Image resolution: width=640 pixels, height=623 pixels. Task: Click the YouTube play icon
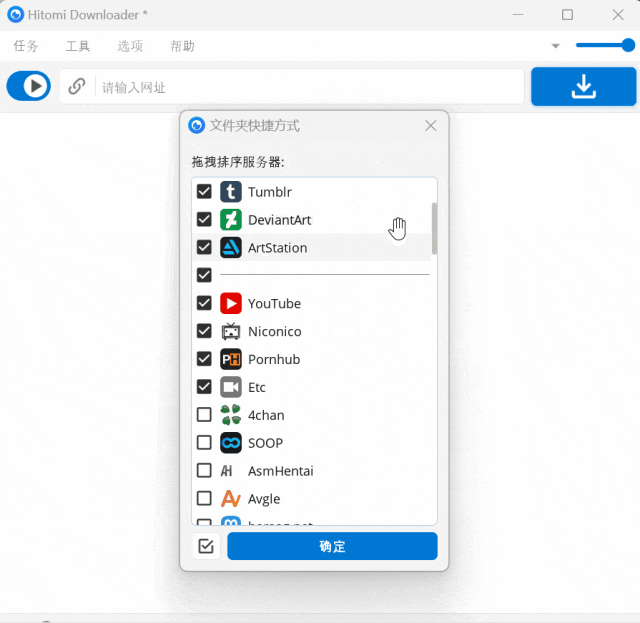[x=231, y=303]
